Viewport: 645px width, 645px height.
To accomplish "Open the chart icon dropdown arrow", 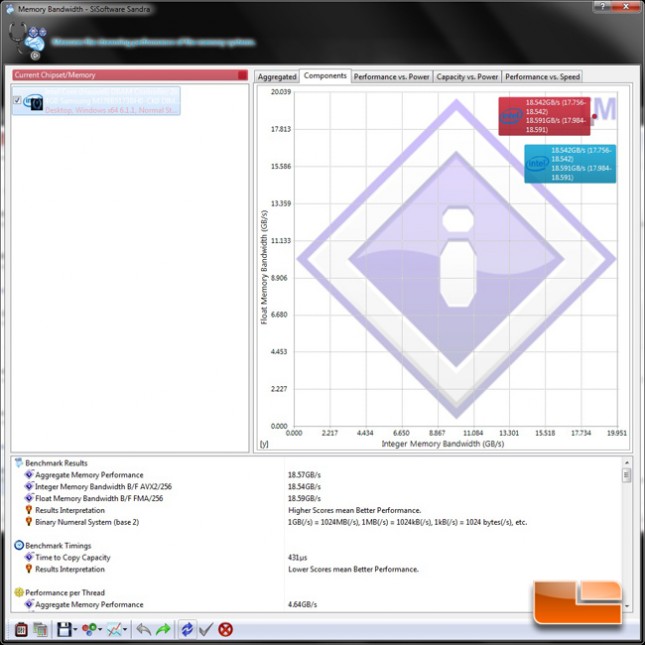I will (x=125, y=629).
